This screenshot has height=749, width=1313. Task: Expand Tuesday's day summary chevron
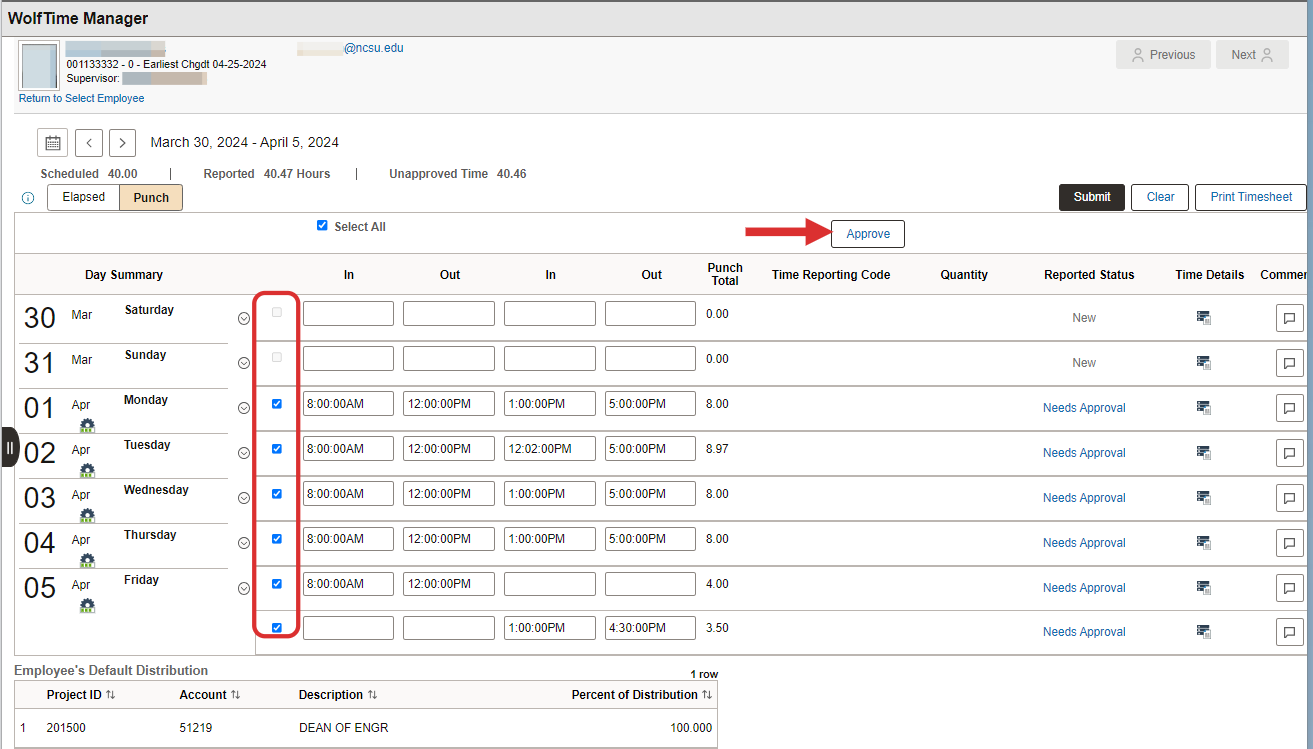click(244, 453)
